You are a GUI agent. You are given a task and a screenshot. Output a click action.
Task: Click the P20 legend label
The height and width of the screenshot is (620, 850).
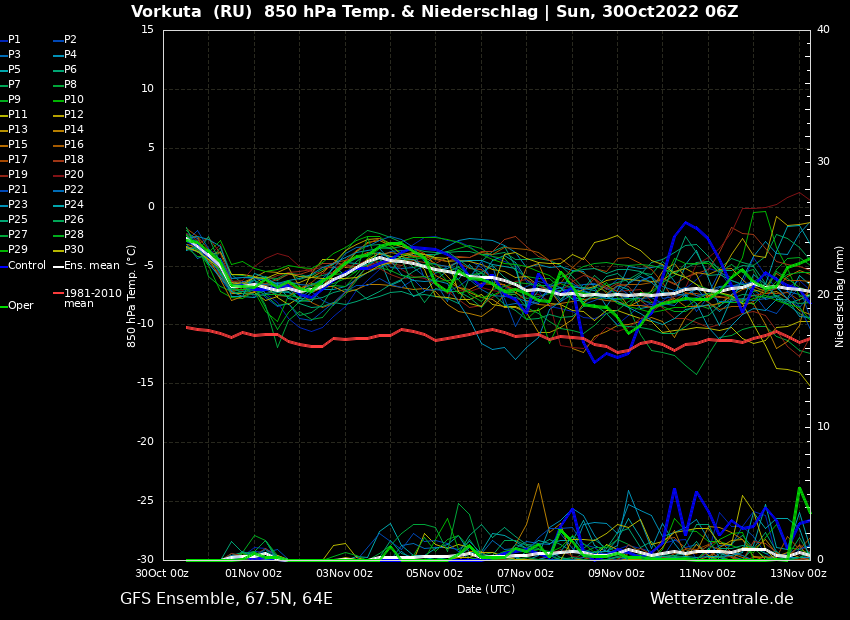[x=73, y=175]
